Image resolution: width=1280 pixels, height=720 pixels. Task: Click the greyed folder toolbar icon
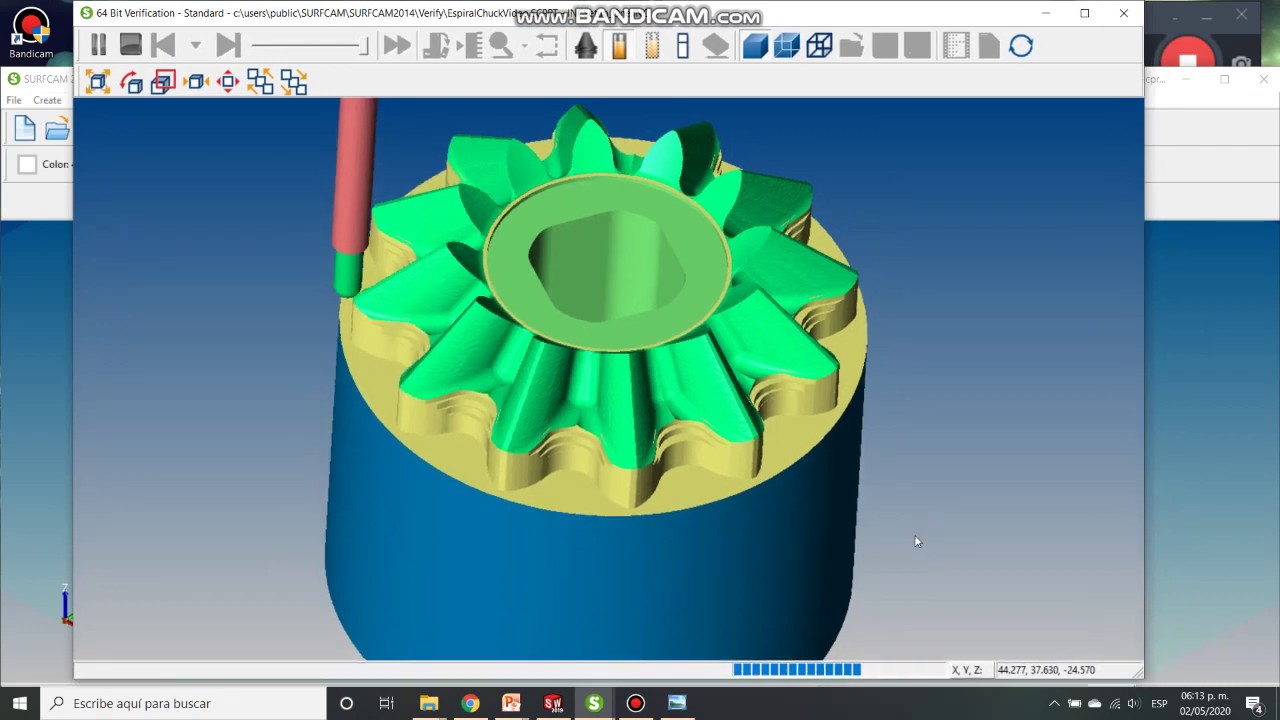(x=852, y=45)
